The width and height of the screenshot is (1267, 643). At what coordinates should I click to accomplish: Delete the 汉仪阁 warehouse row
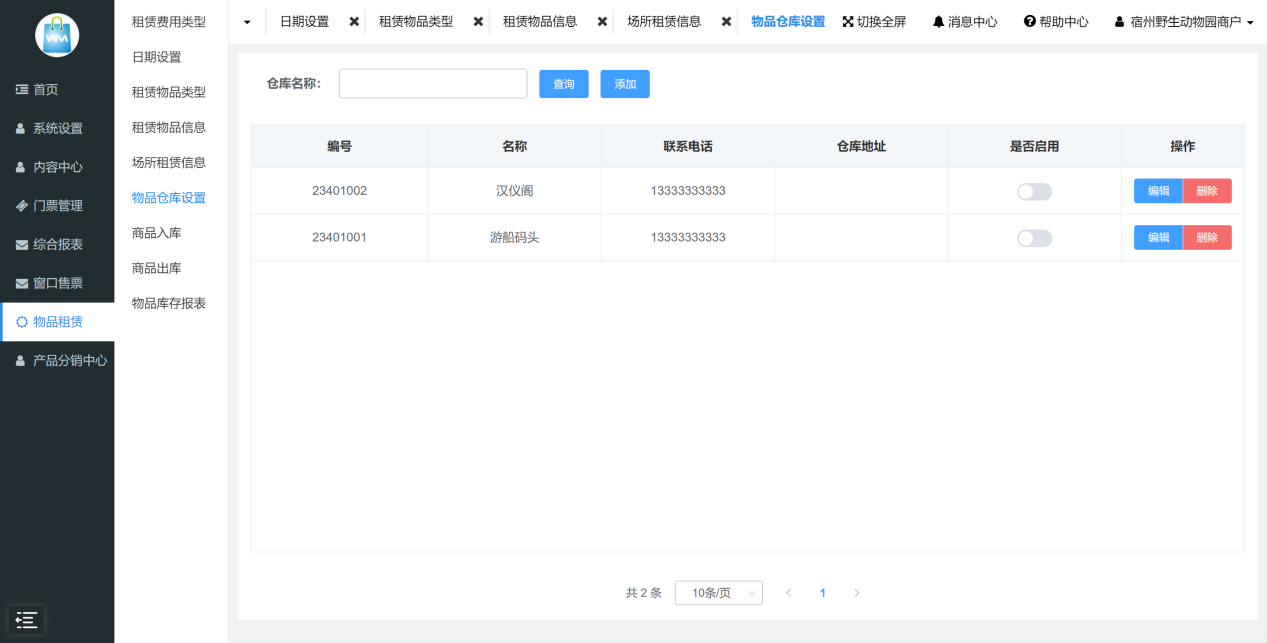[x=1207, y=191]
